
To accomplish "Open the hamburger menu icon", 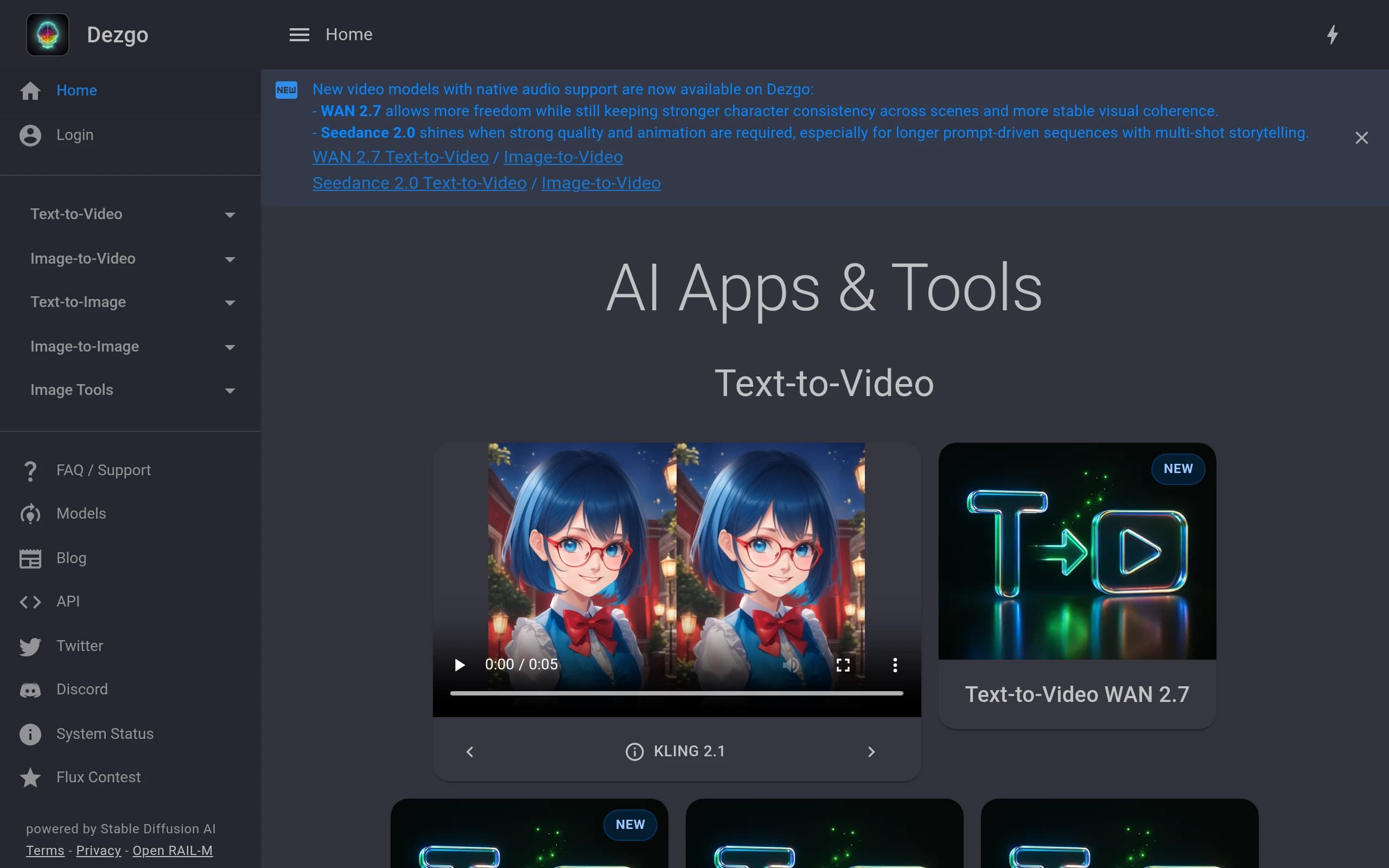I will coord(299,34).
